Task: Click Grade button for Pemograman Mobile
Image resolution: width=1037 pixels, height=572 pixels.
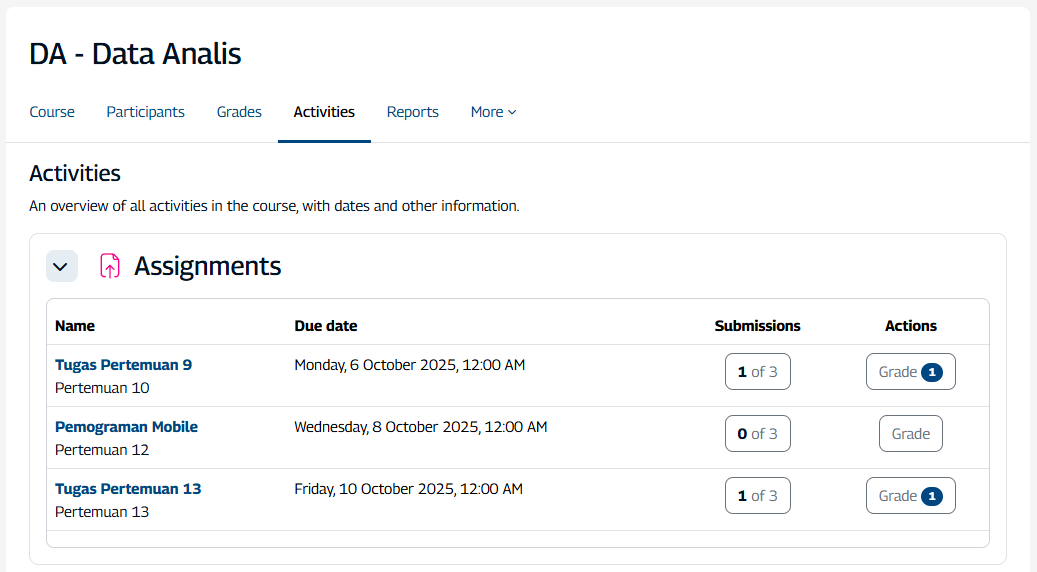Action: (910, 434)
